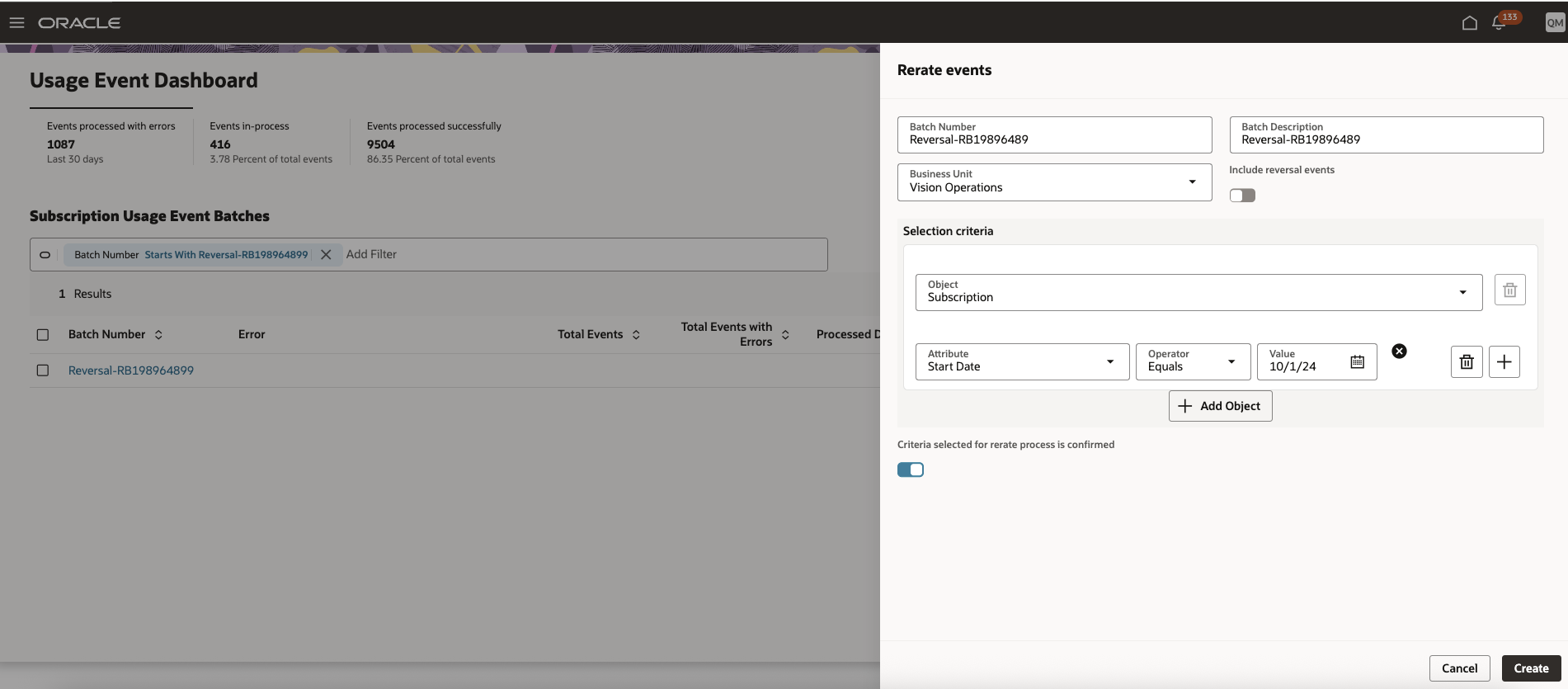Open the Value date picker calendar

[x=1357, y=361]
